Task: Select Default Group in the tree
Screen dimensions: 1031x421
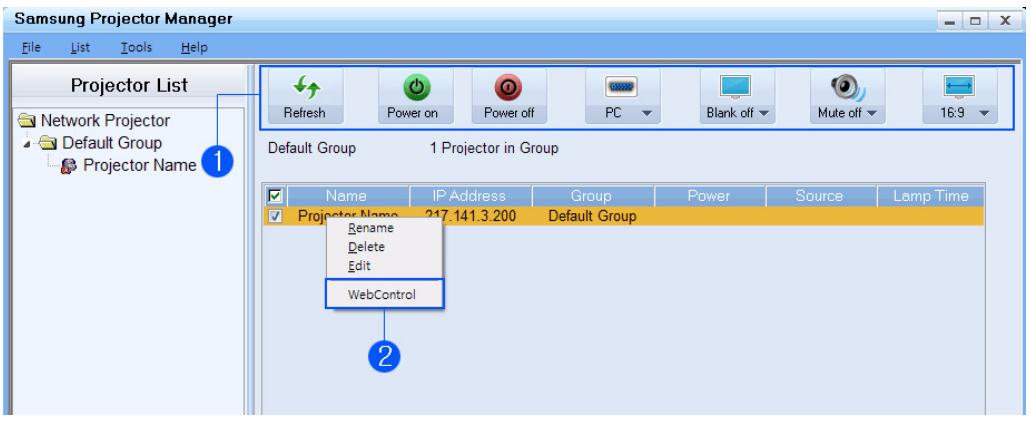Action: (112, 143)
